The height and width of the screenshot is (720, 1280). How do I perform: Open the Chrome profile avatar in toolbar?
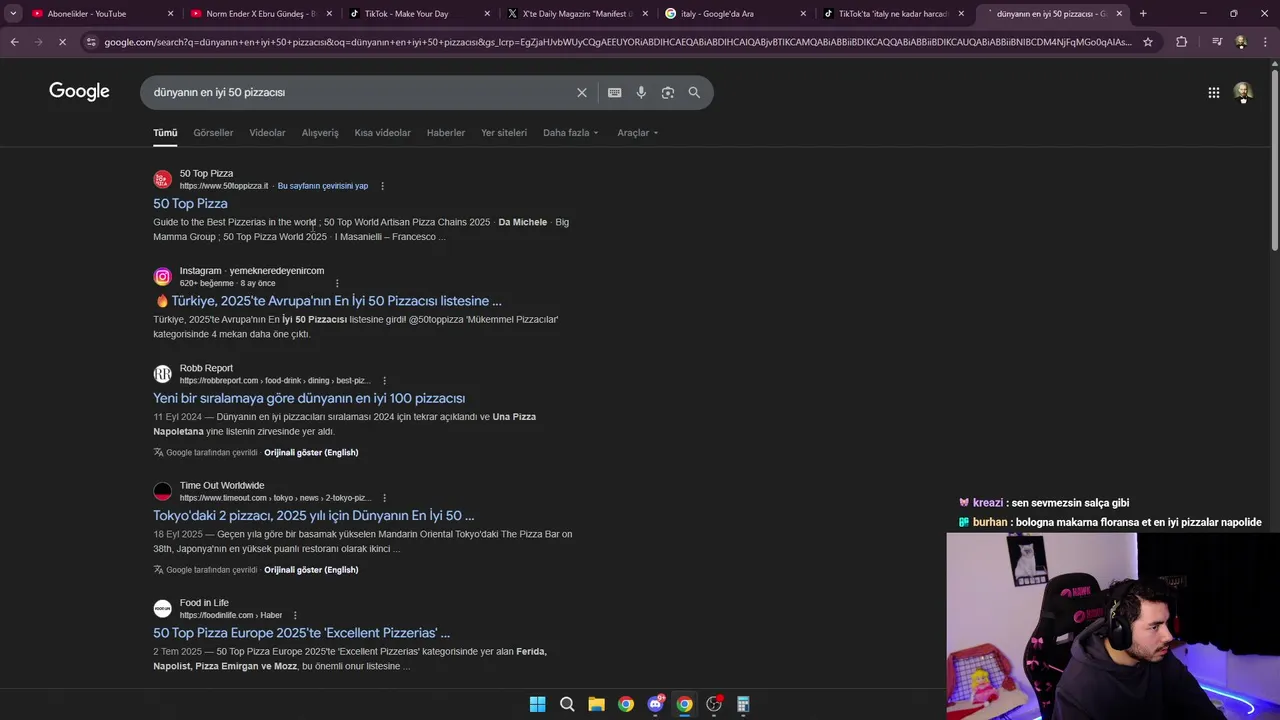pos(1241,42)
